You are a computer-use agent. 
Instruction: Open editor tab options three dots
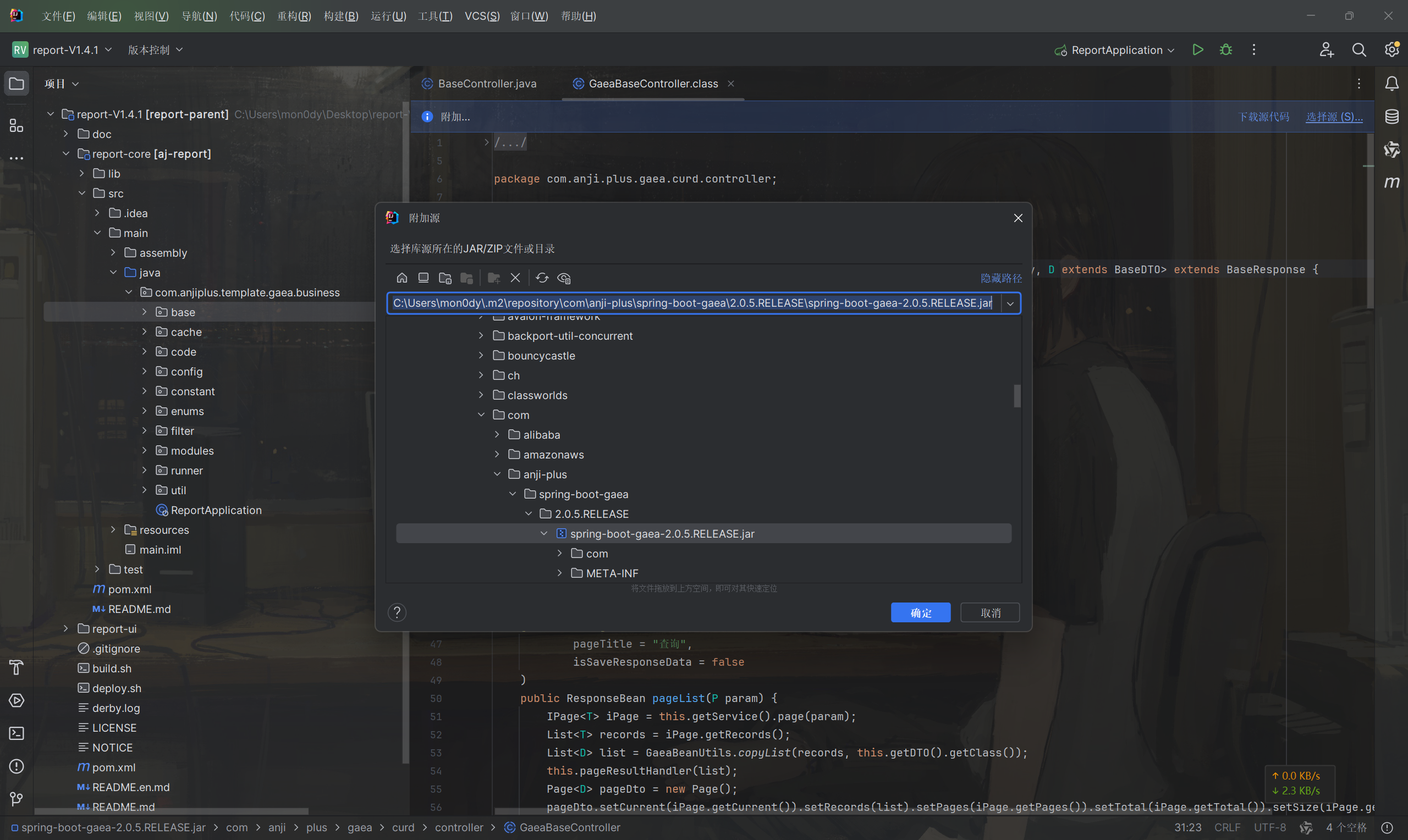(1358, 84)
